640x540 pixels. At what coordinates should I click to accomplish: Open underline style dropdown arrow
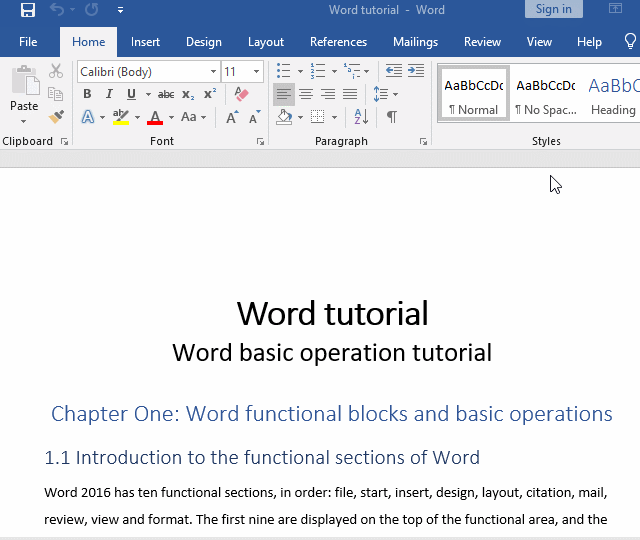pyautogui.click(x=148, y=95)
